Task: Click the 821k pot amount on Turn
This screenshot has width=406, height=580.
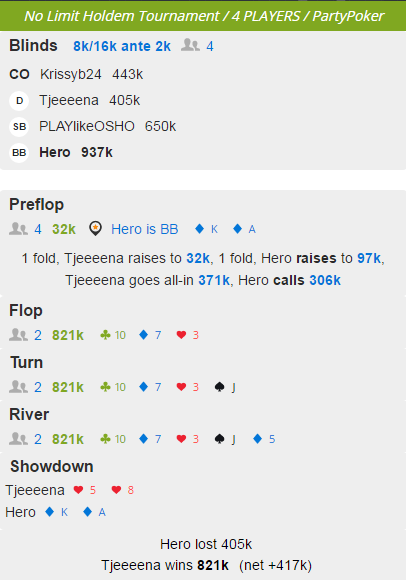Action: click(x=68, y=387)
